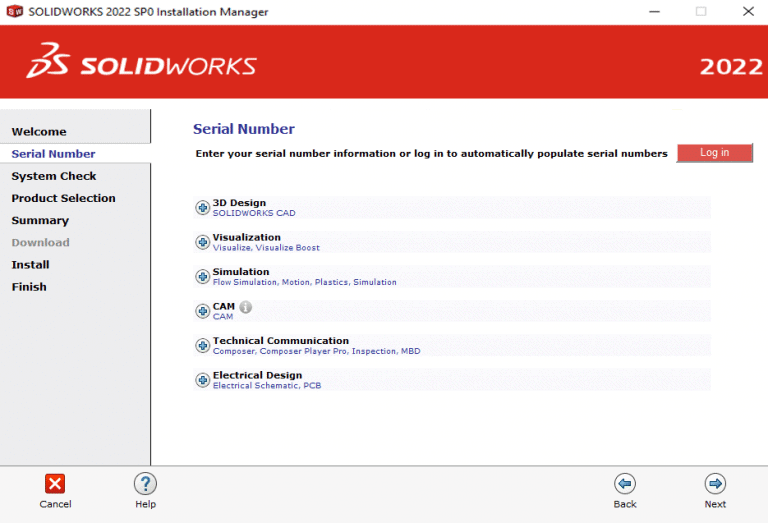Viewport: 768px width, 523px height.
Task: Click the red Log in button
Action: click(715, 153)
